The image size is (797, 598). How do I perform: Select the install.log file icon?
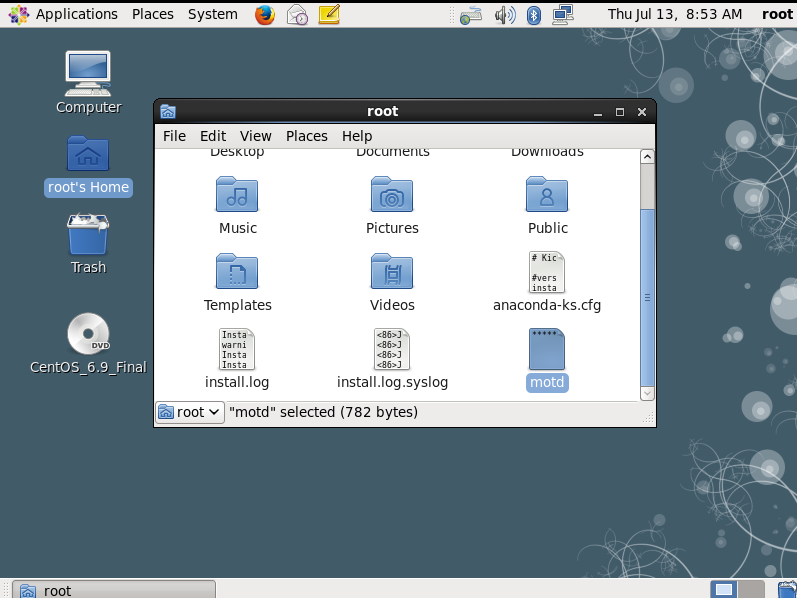click(x=237, y=349)
